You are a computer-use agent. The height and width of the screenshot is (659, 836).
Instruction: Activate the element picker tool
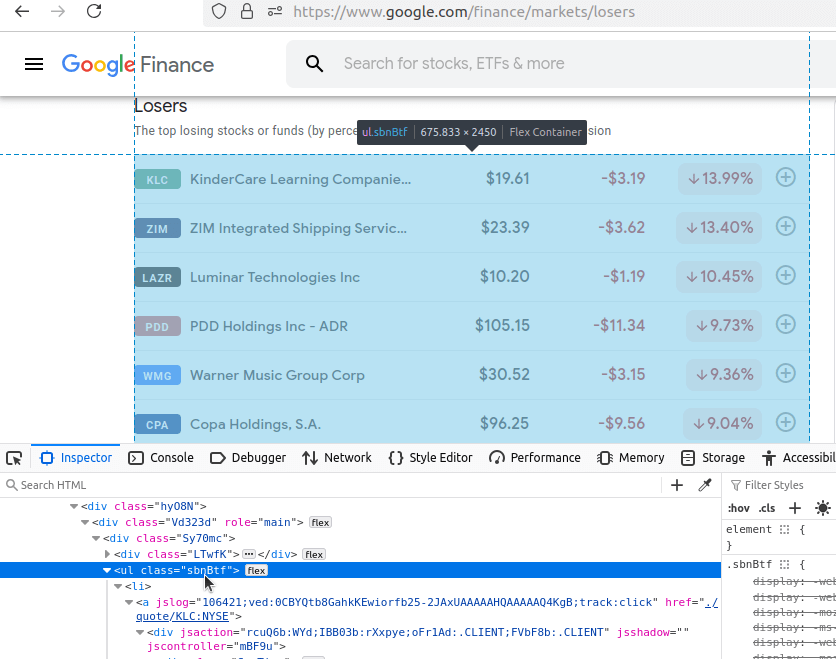click(x=14, y=458)
